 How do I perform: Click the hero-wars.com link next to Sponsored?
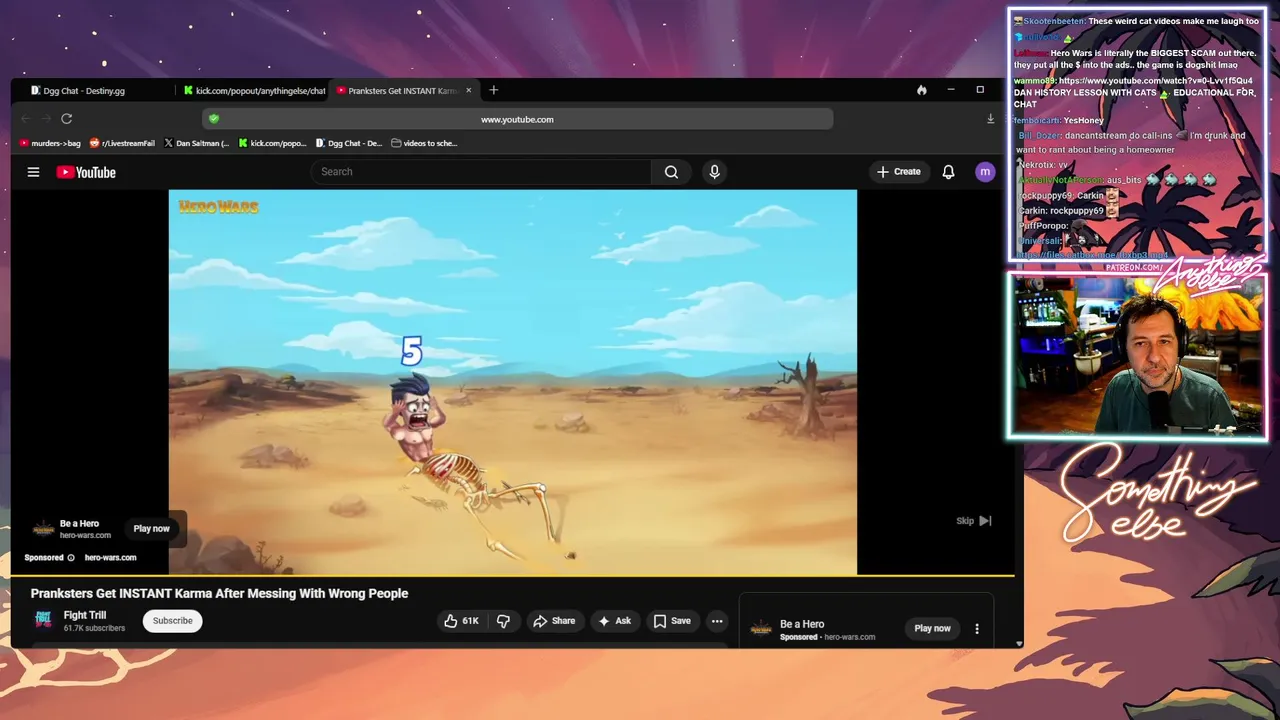click(x=110, y=558)
